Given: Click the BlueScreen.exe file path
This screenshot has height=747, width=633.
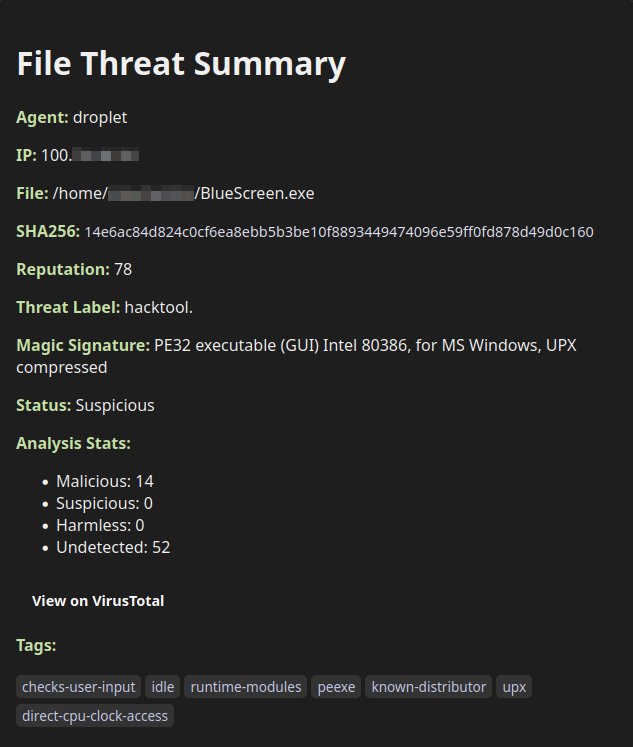Looking at the screenshot, I should [183, 193].
